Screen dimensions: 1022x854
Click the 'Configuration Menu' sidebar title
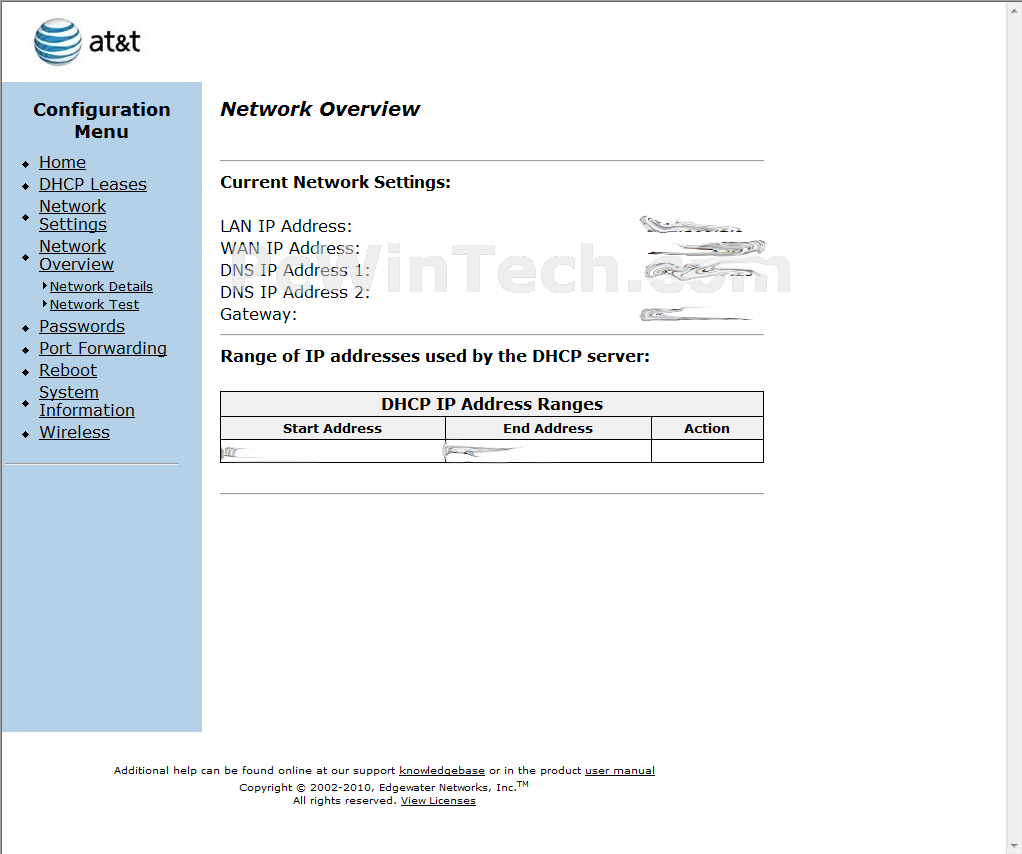pos(102,121)
